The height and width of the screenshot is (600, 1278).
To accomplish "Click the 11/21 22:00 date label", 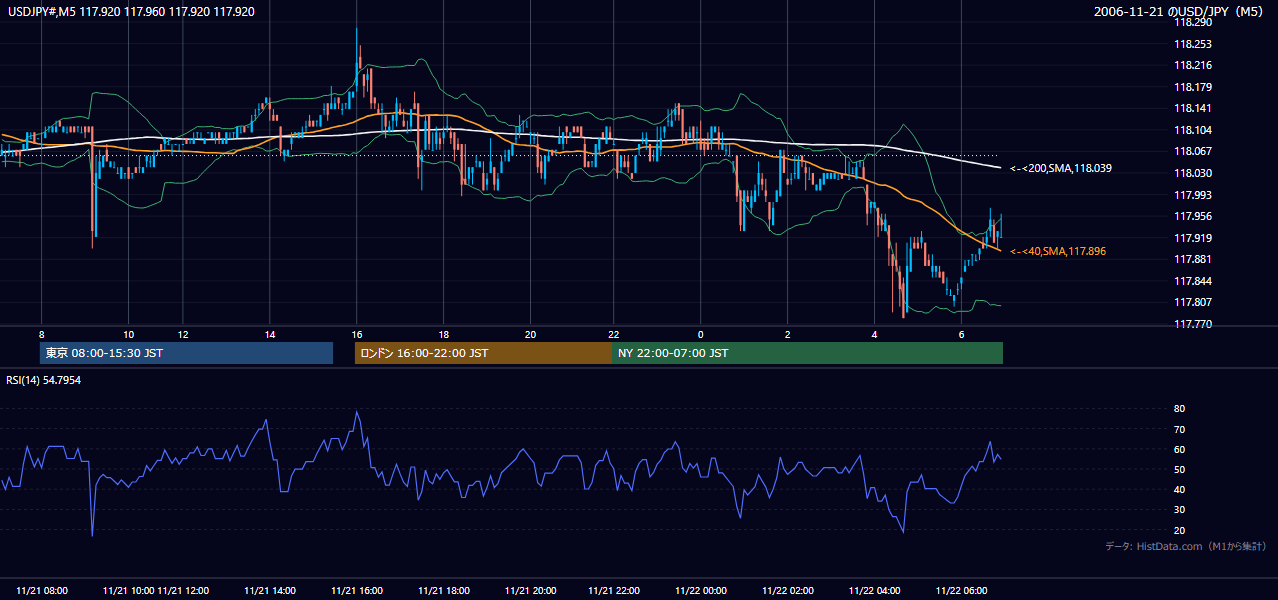I will (615, 591).
